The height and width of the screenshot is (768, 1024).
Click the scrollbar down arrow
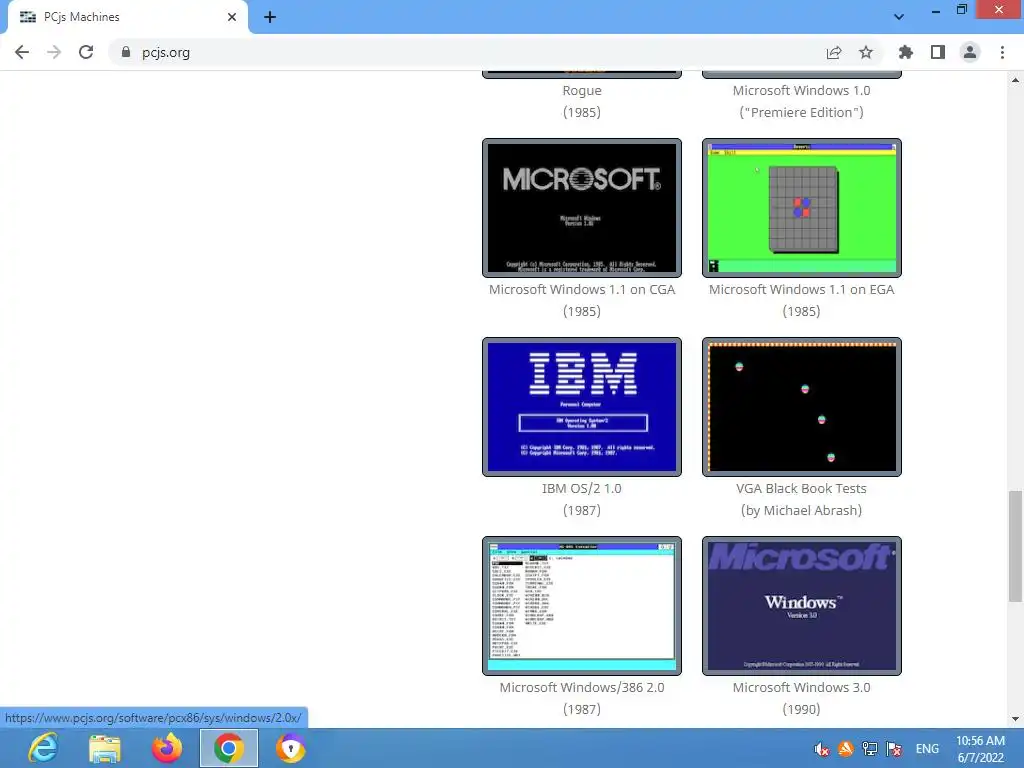point(1015,719)
